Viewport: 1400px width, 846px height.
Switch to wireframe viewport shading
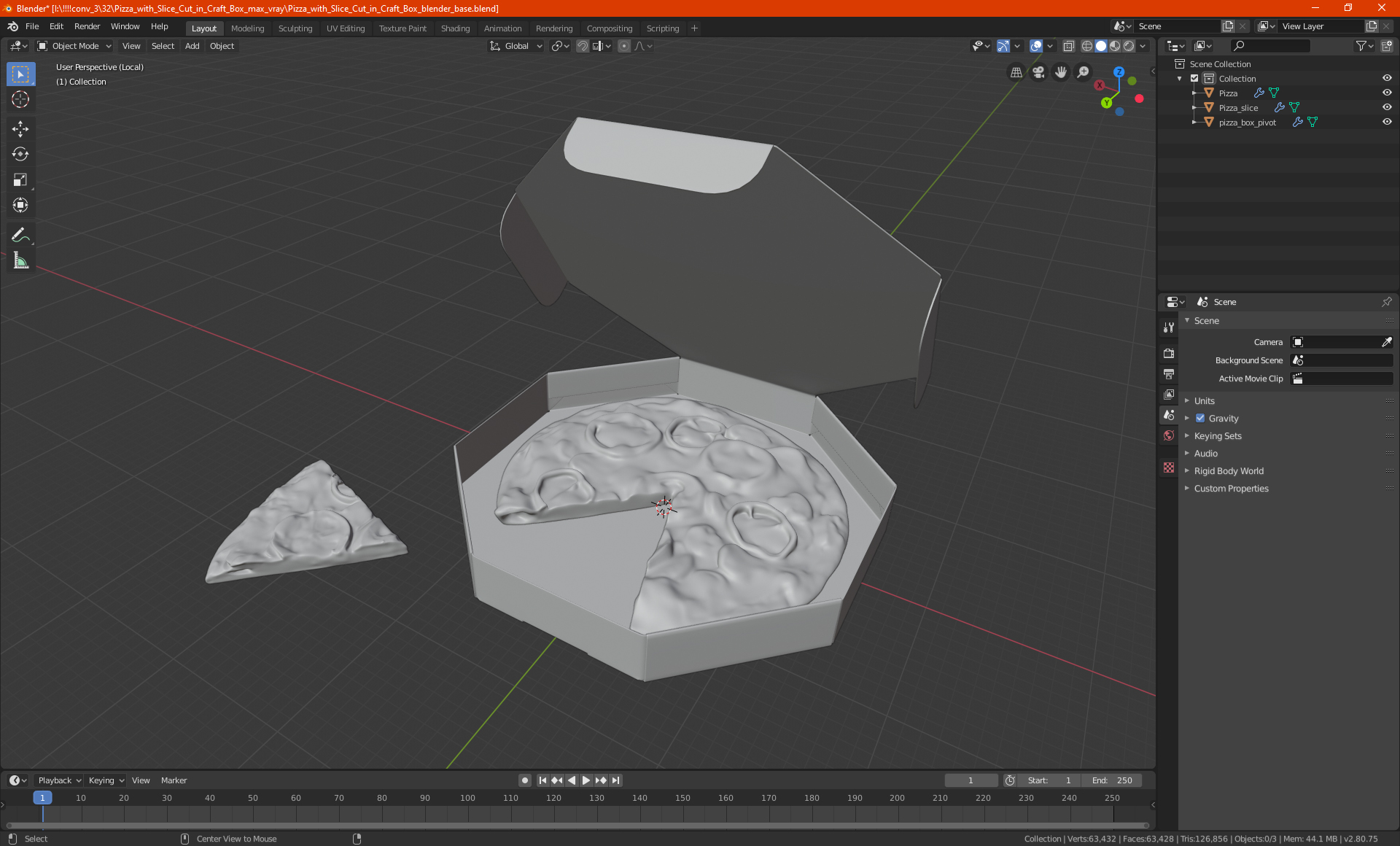click(1087, 46)
